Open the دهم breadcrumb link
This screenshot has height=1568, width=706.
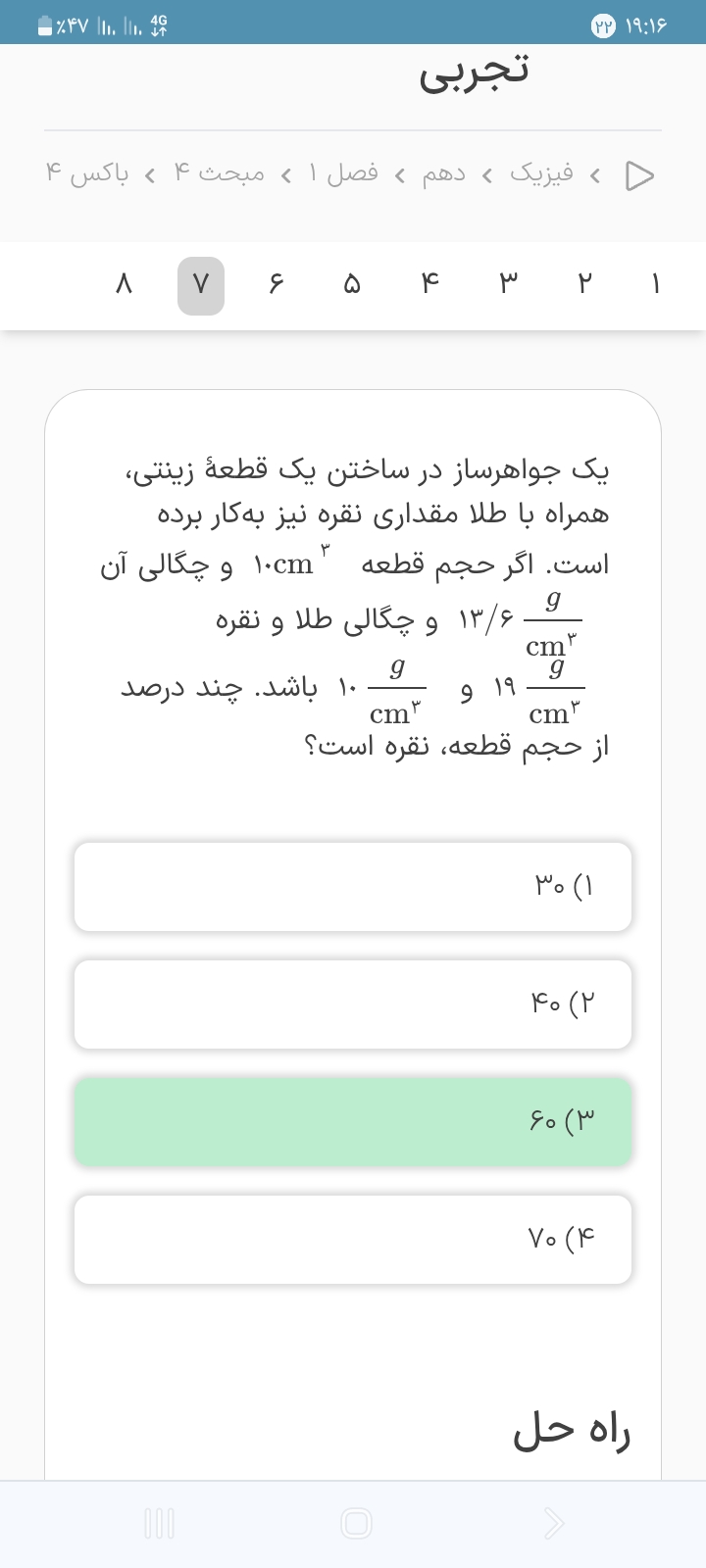tap(444, 174)
